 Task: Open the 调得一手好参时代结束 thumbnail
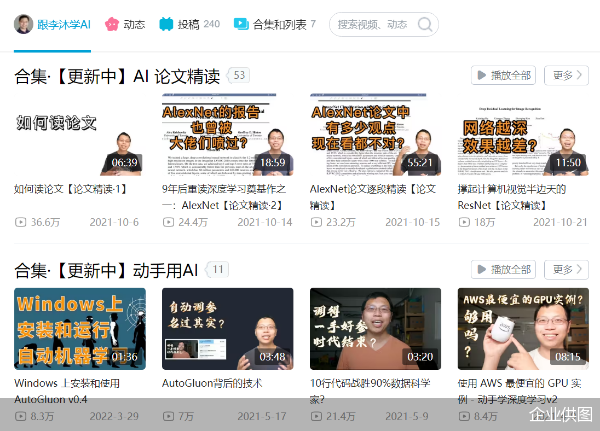tap(375, 329)
